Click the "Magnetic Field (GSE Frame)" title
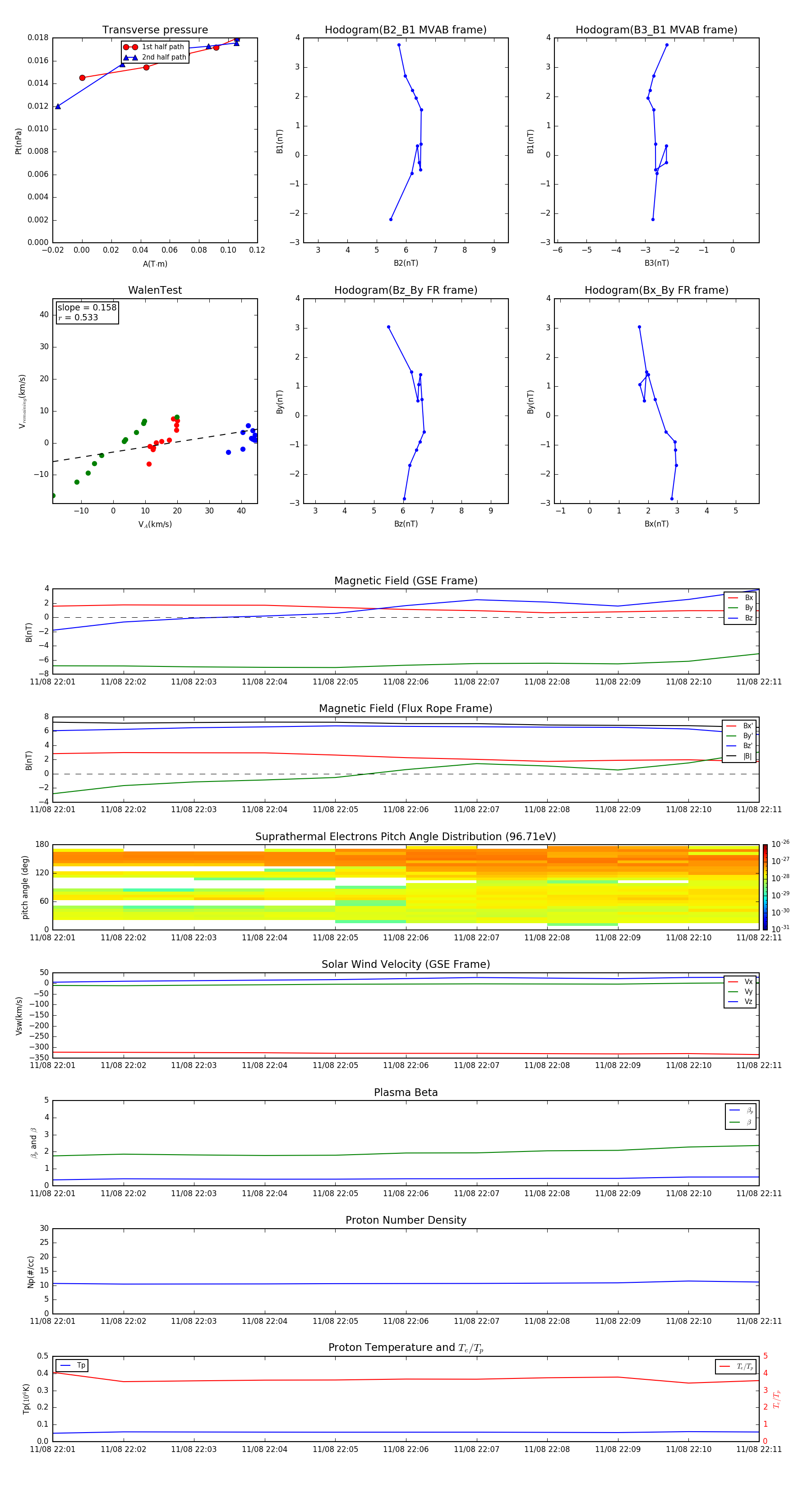 coord(406,581)
